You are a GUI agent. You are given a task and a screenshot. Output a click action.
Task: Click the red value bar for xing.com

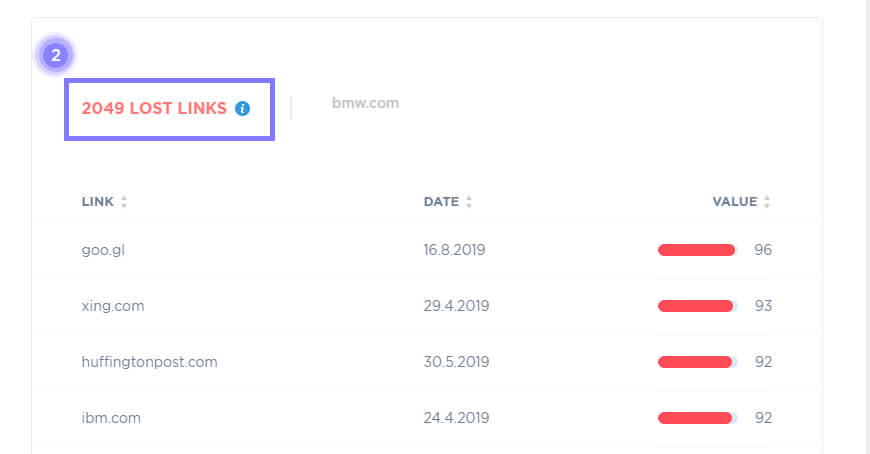pos(697,306)
